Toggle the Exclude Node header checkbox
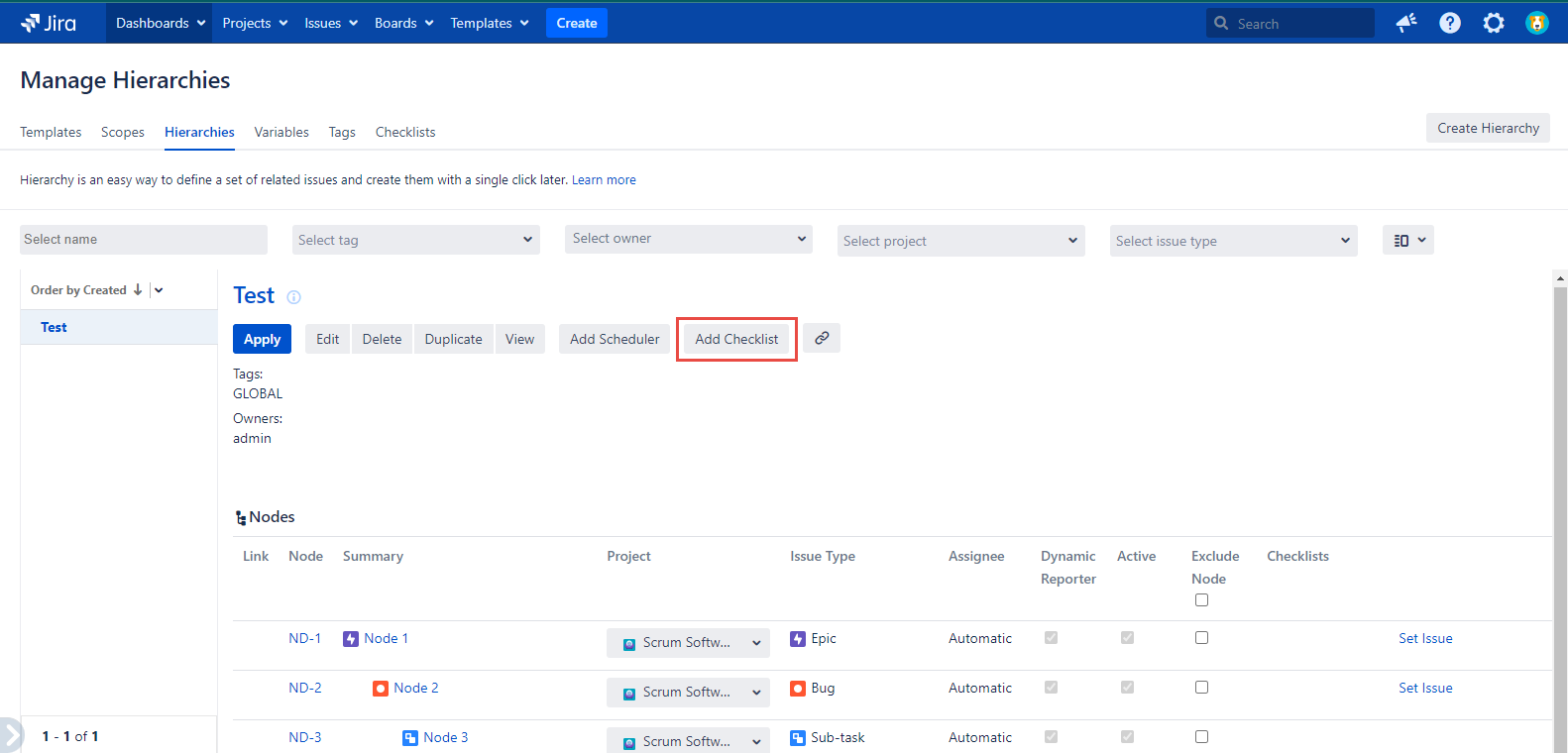The height and width of the screenshot is (753, 1568). (1201, 600)
